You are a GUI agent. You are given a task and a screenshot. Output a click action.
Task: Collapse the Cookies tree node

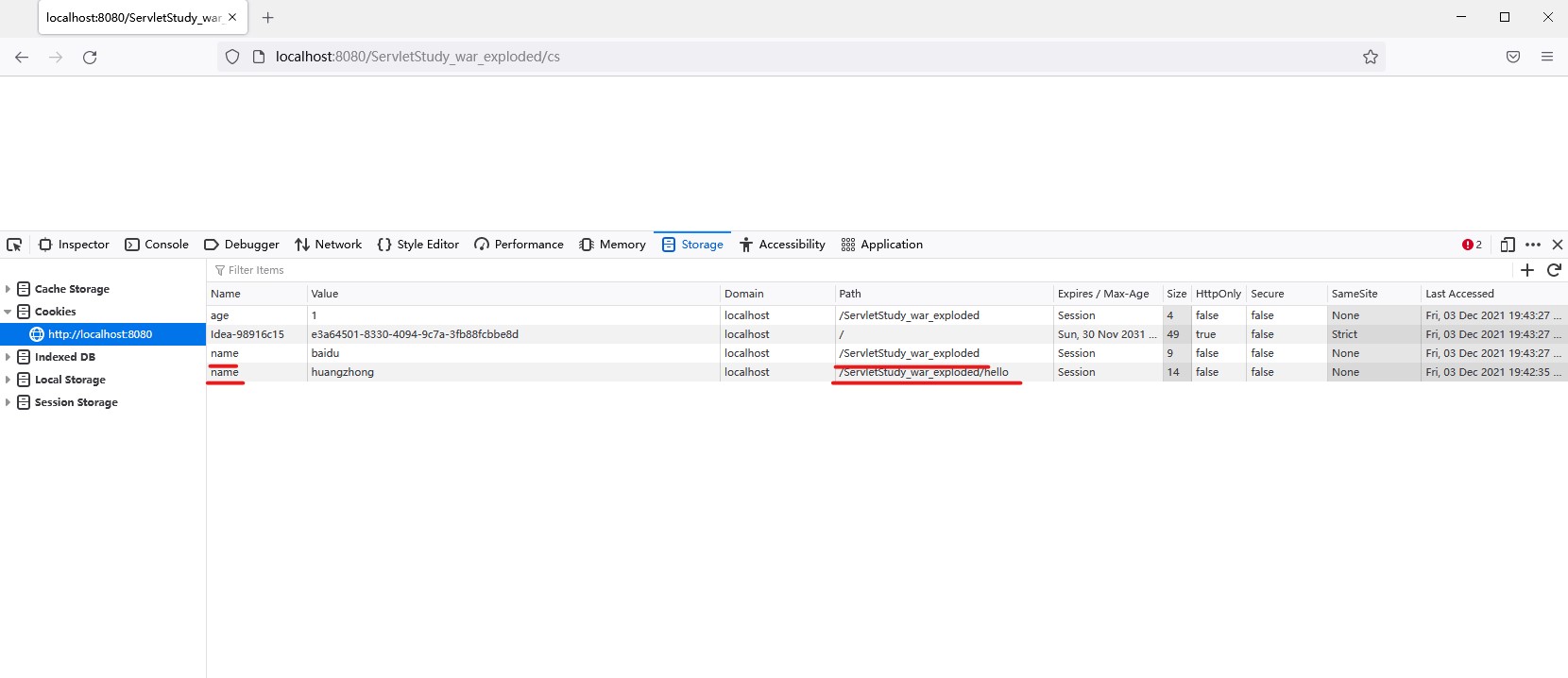8,312
